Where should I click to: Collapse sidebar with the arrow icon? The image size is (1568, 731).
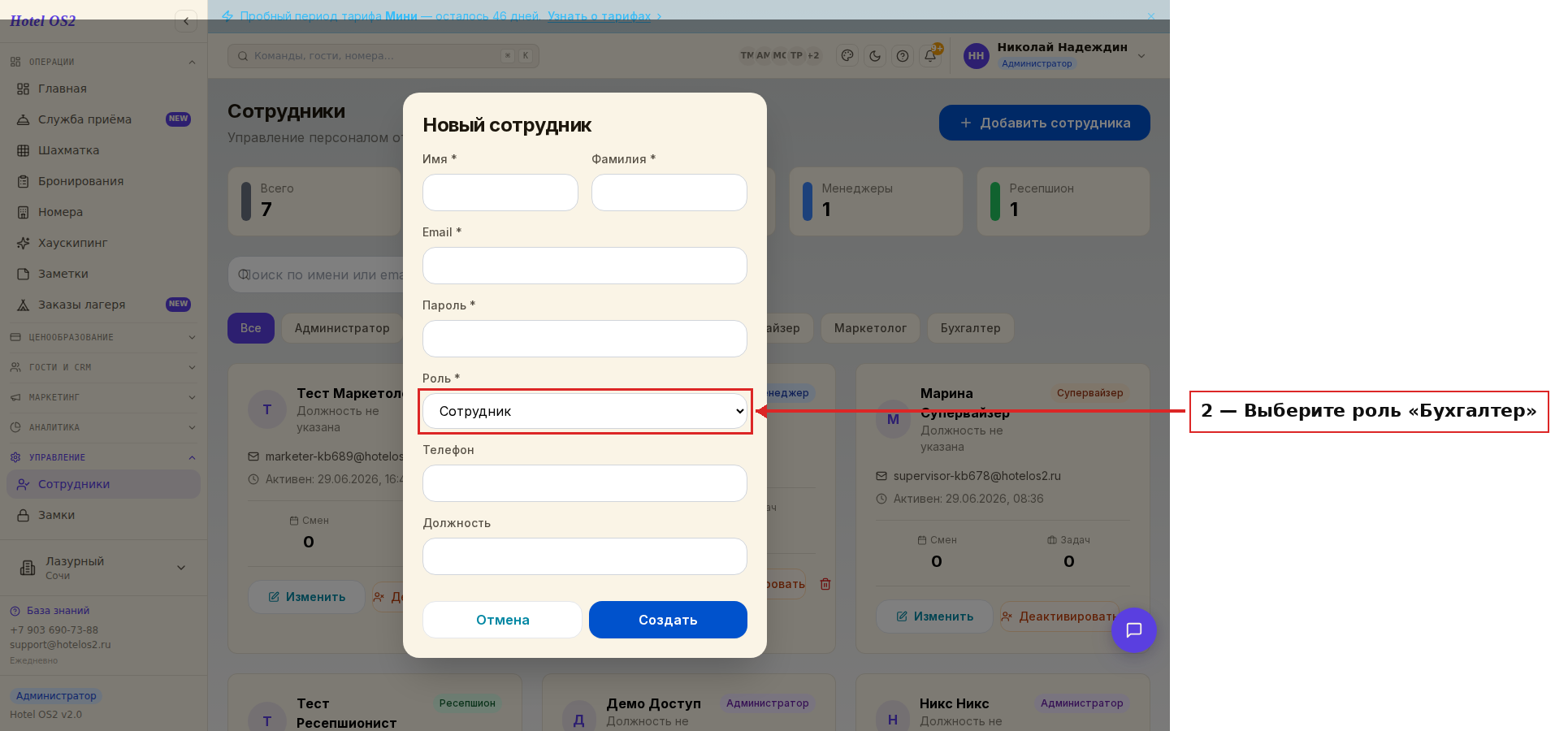186,21
